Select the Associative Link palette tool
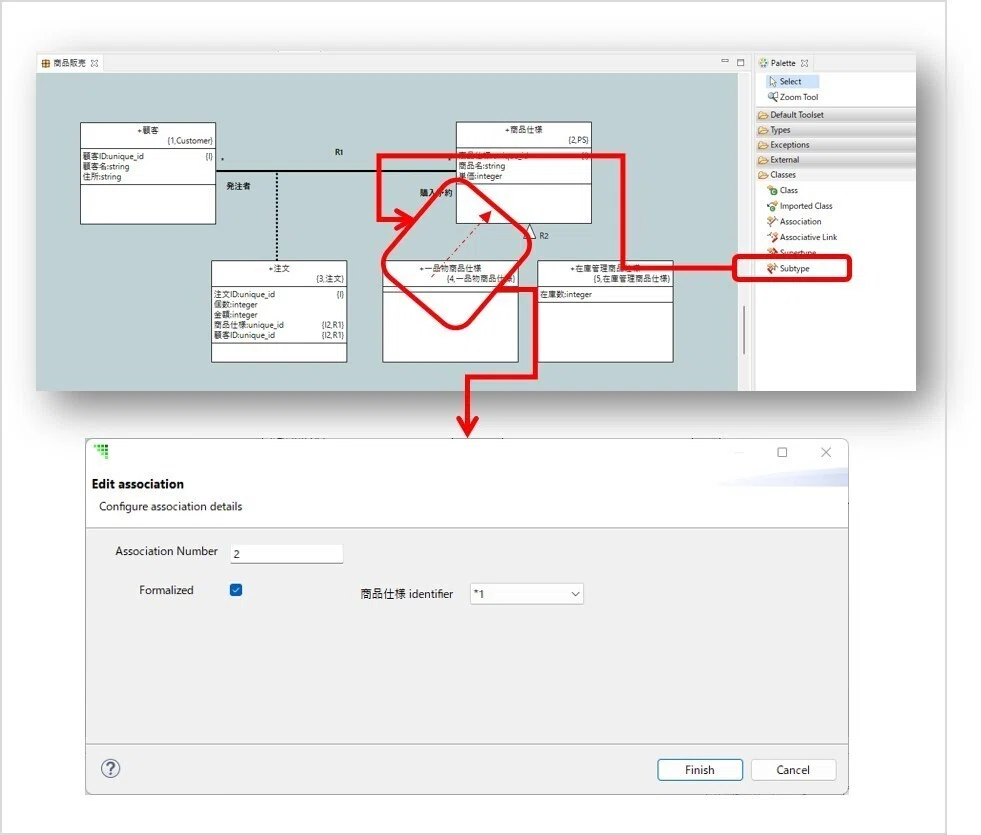 click(802, 237)
